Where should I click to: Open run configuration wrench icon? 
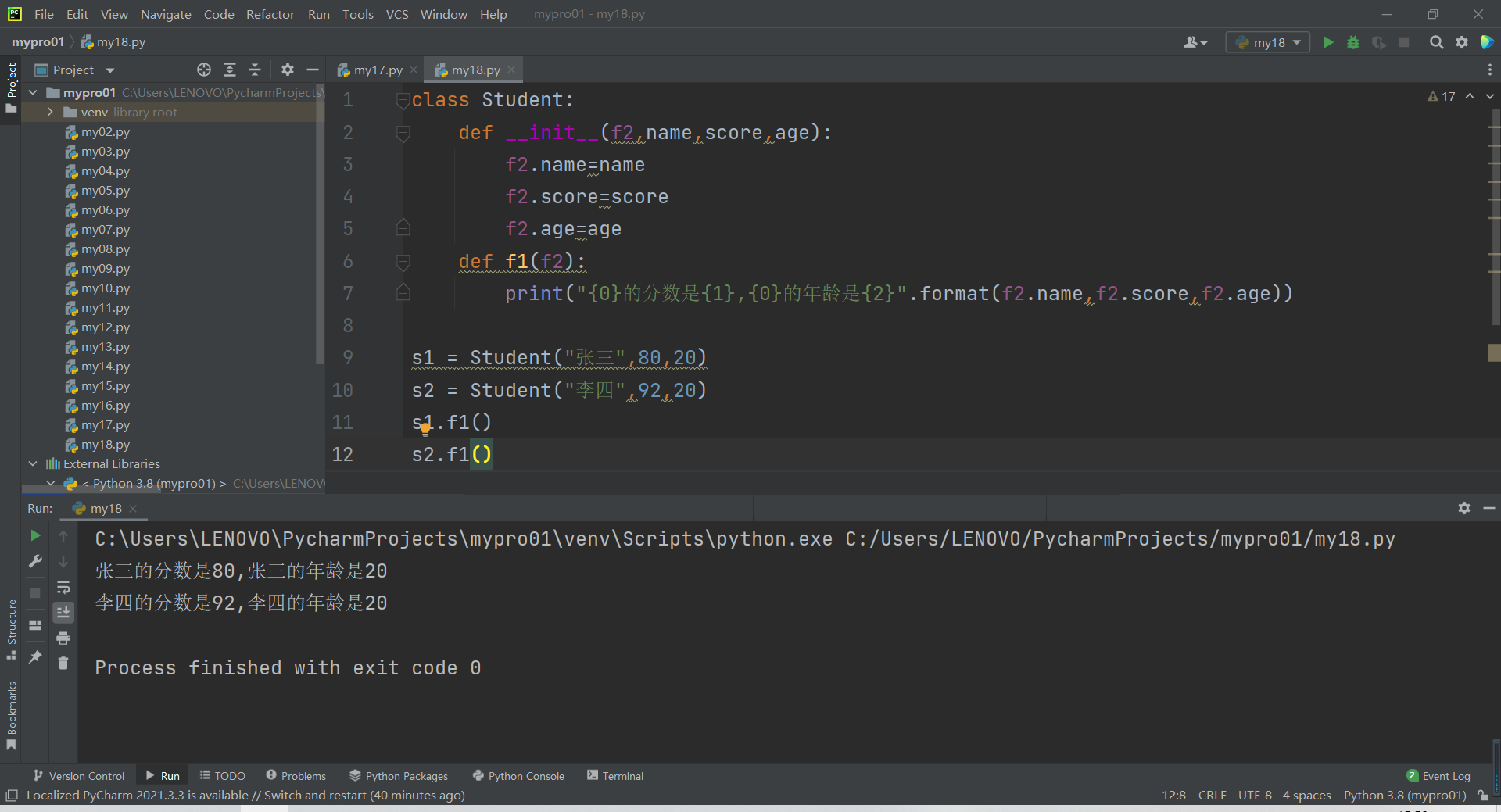point(35,561)
